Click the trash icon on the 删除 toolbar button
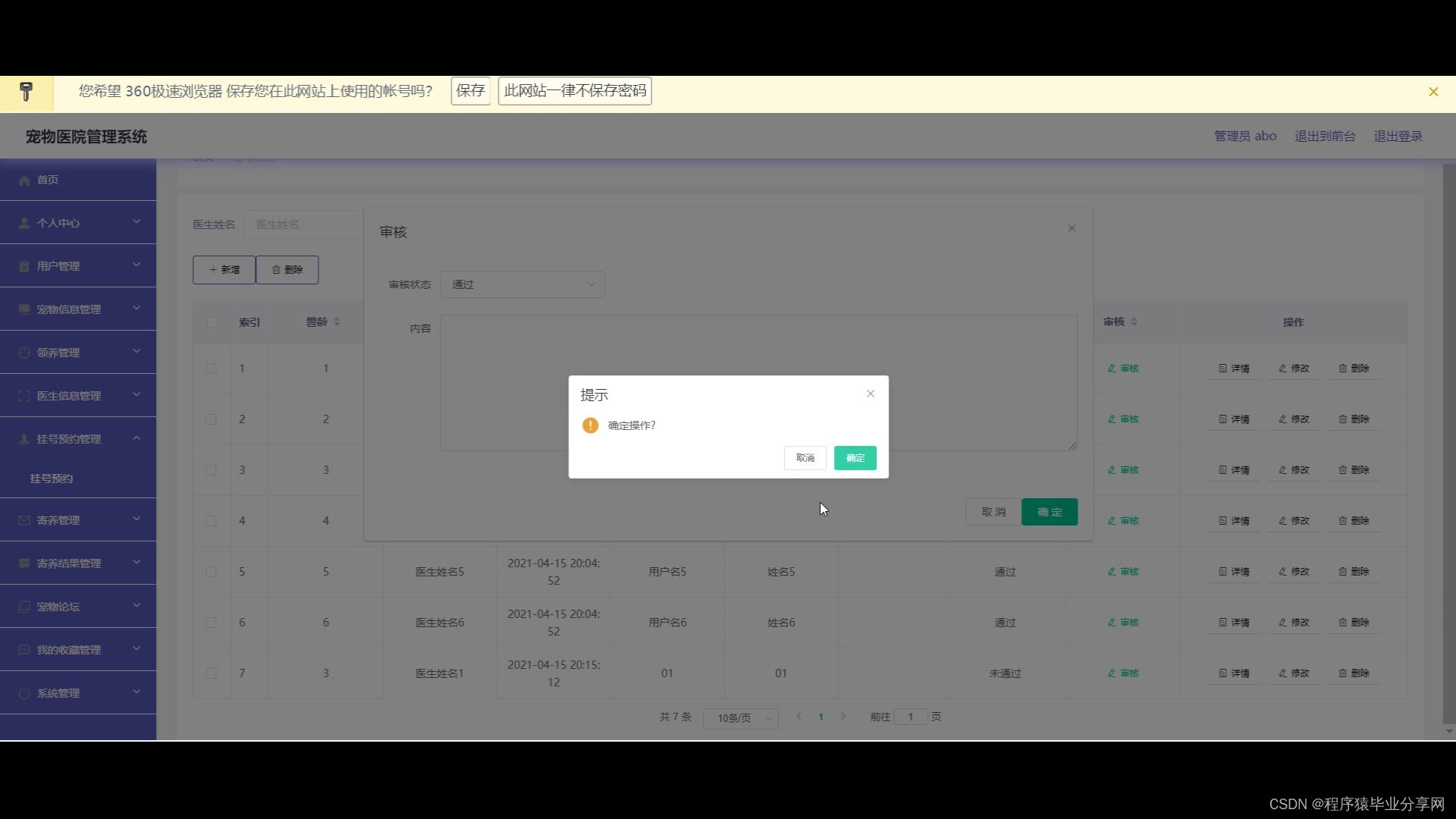Viewport: 1456px width, 819px height. [276, 270]
